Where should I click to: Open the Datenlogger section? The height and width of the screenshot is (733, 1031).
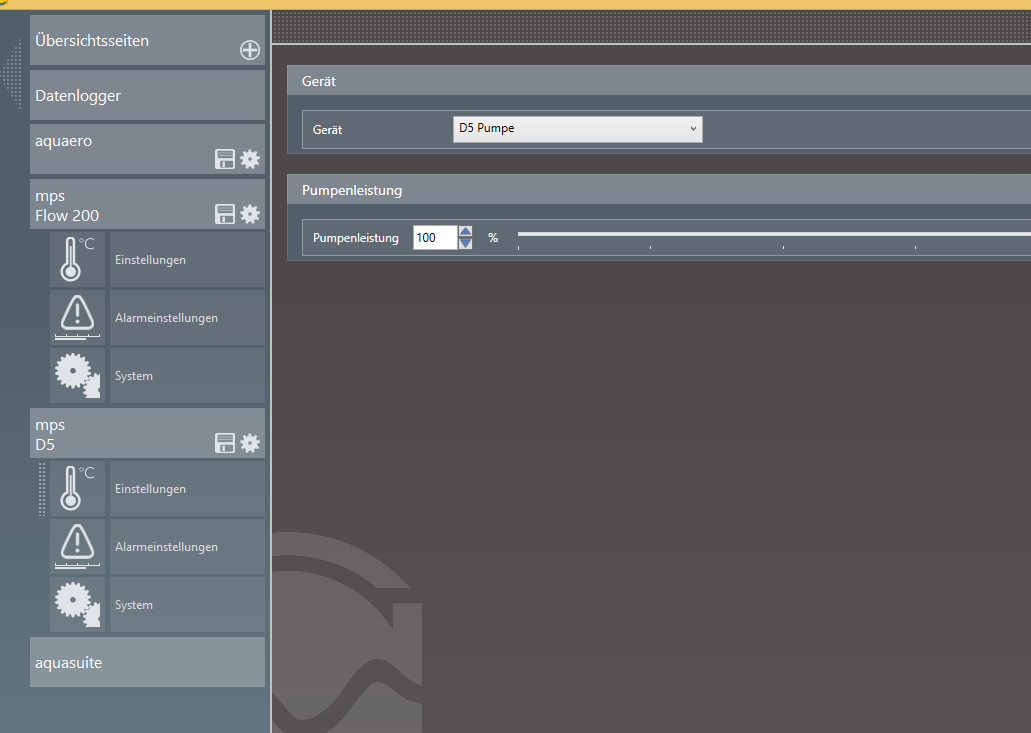coord(147,96)
